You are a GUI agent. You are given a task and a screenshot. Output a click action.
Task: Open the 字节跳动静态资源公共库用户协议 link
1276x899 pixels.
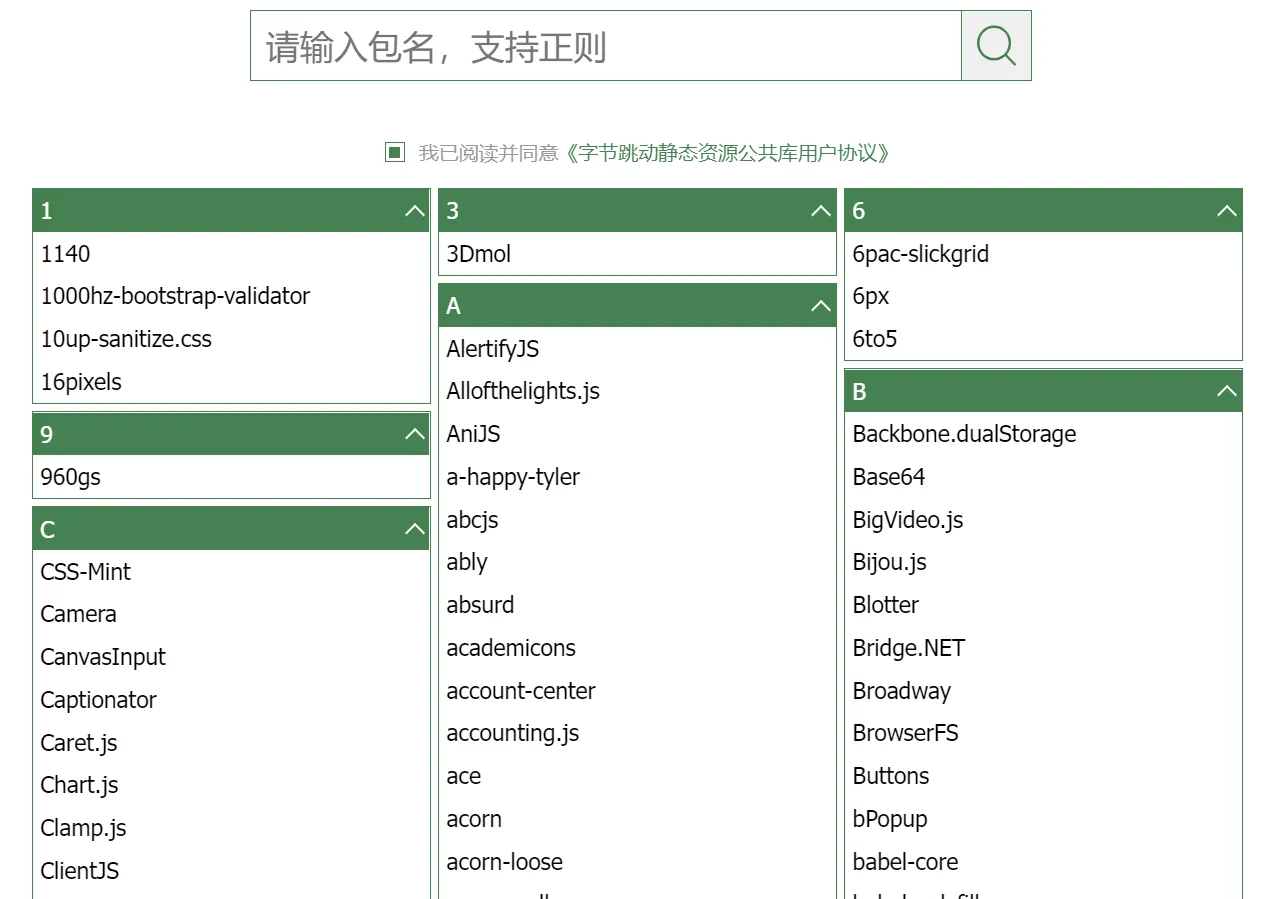726,153
